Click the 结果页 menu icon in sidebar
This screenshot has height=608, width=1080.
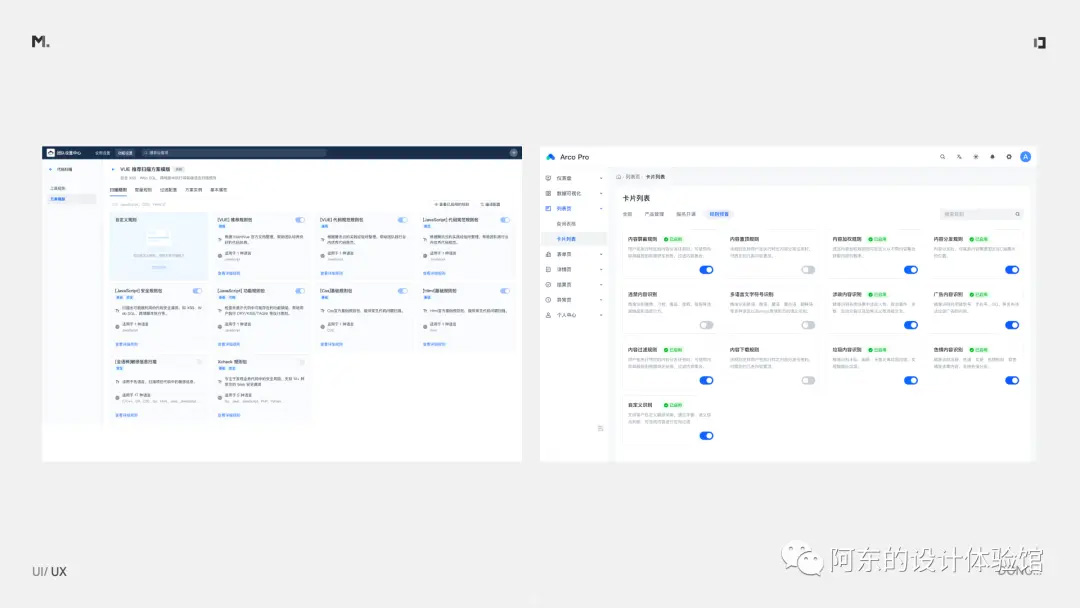548,284
